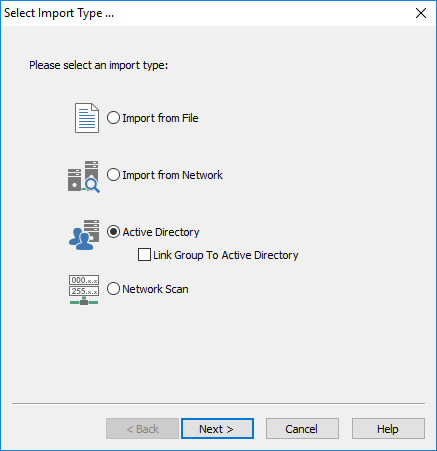This screenshot has height=451, width=437.
Task: Click the "Import from File" label text
Action: click(x=160, y=118)
